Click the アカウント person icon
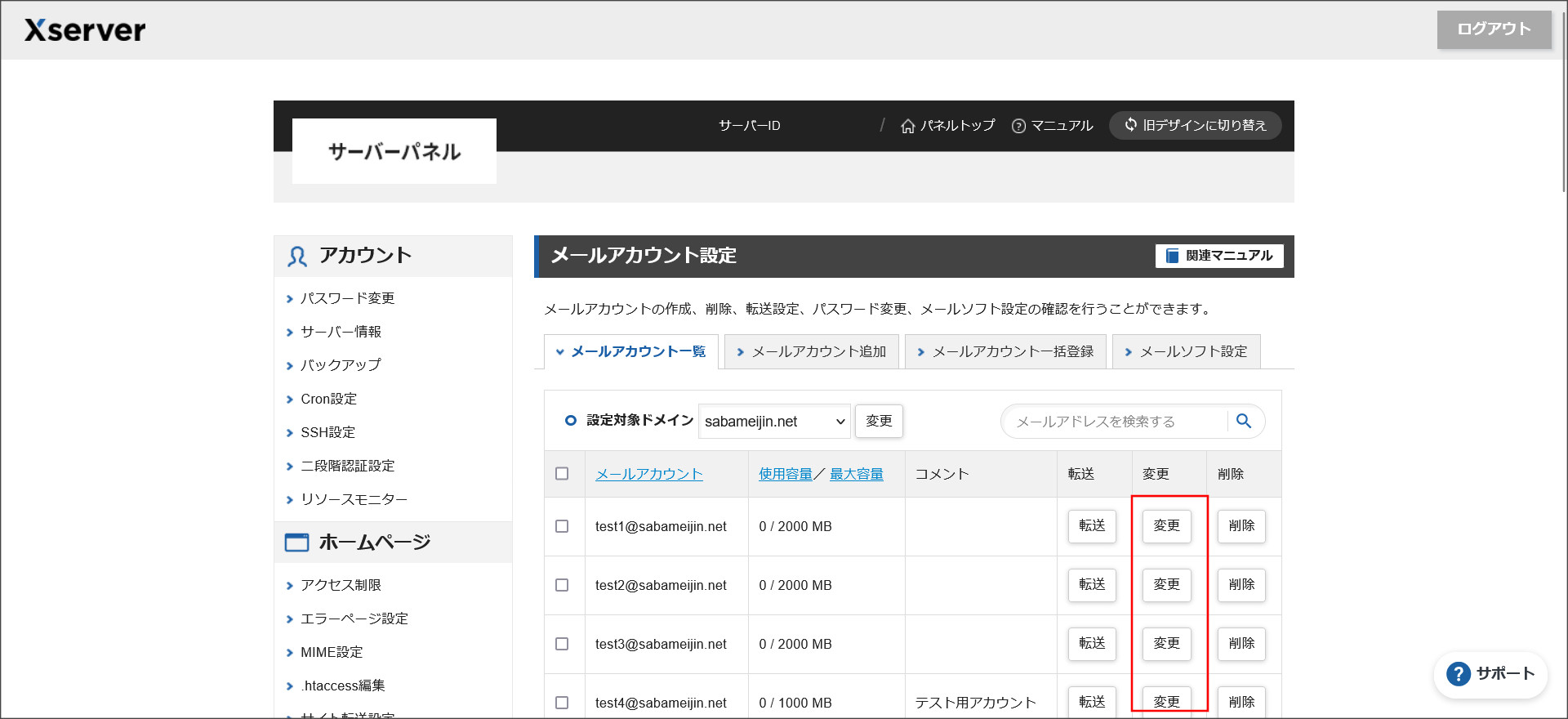1568x719 pixels. click(296, 257)
